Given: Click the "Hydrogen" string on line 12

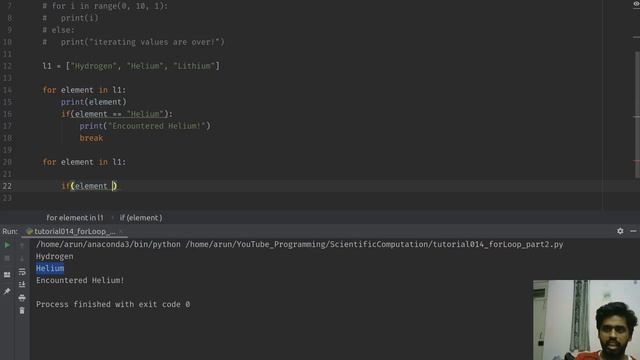Looking at the screenshot, I should (94, 66).
